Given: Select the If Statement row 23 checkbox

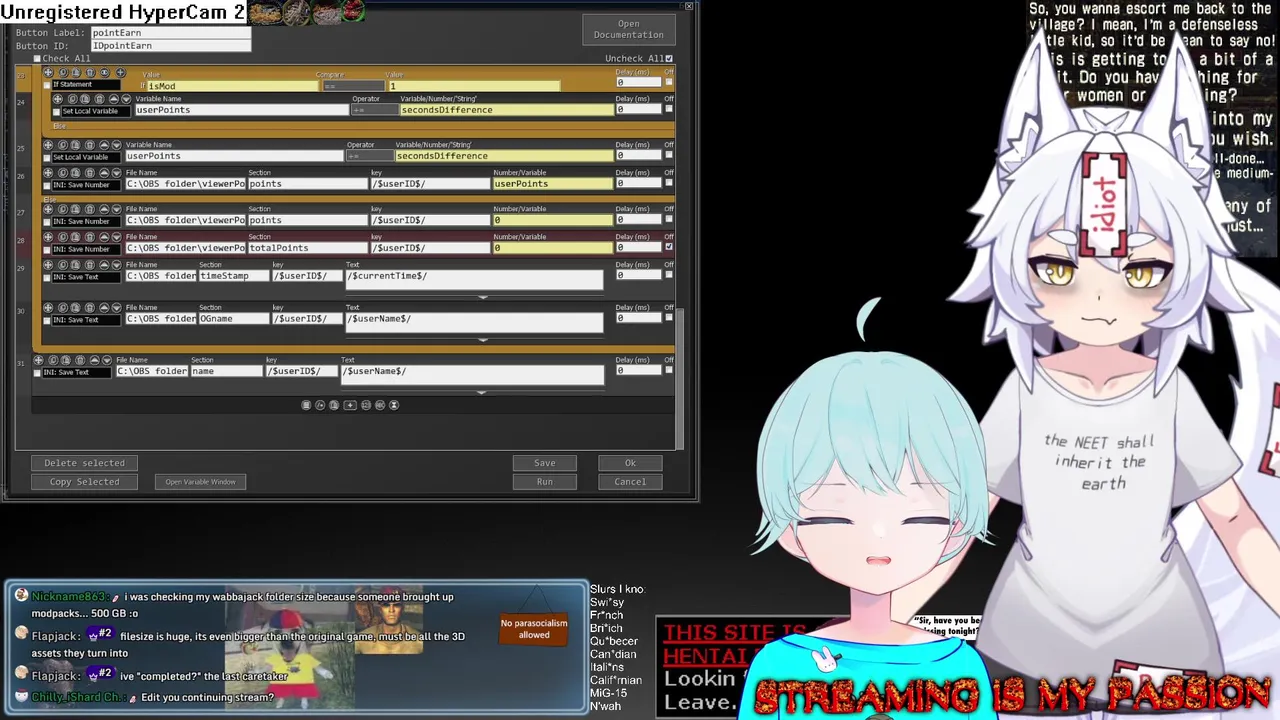Looking at the screenshot, I should pos(47,85).
